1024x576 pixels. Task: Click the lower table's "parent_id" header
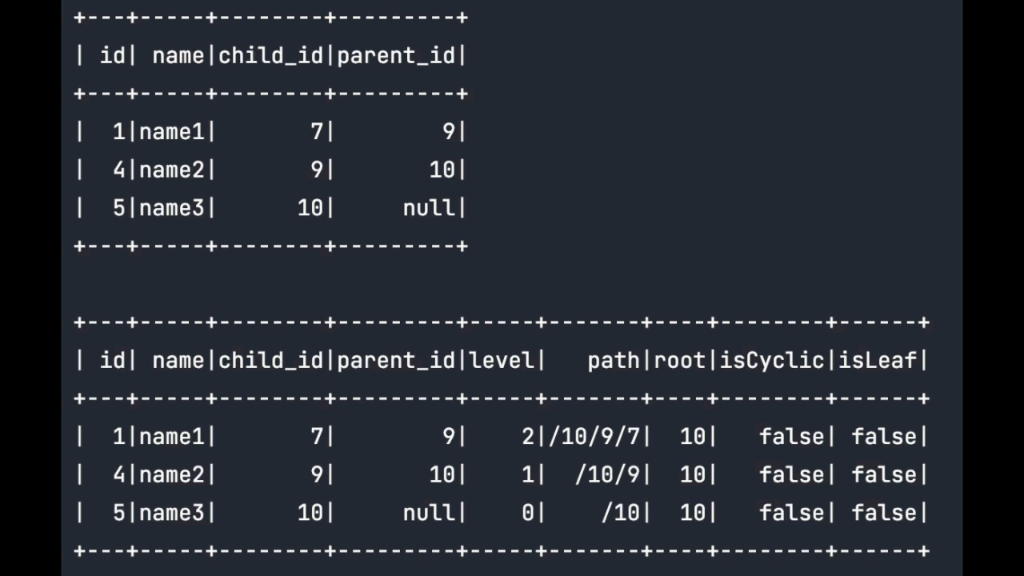(396, 360)
